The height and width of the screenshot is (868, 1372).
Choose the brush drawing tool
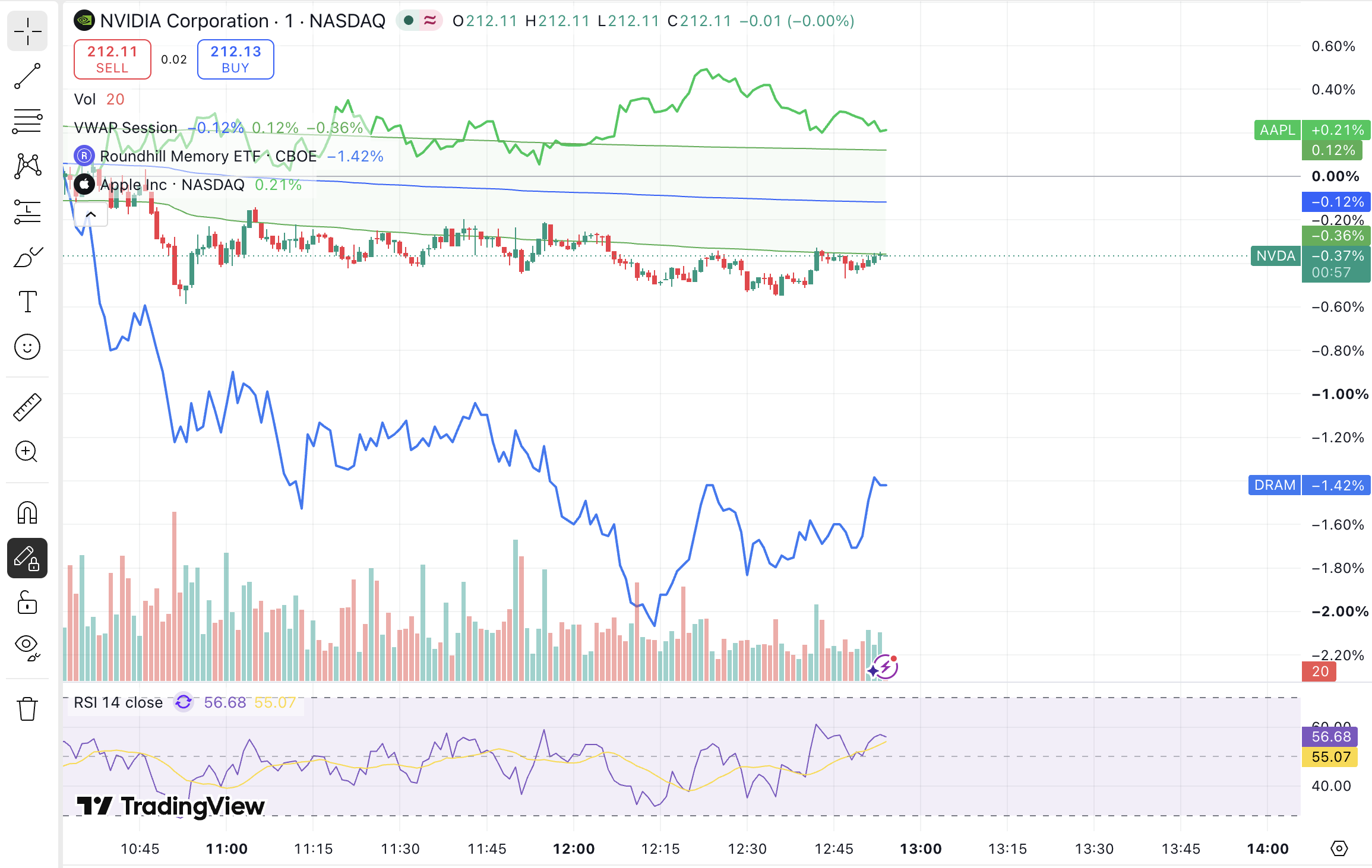[x=27, y=257]
